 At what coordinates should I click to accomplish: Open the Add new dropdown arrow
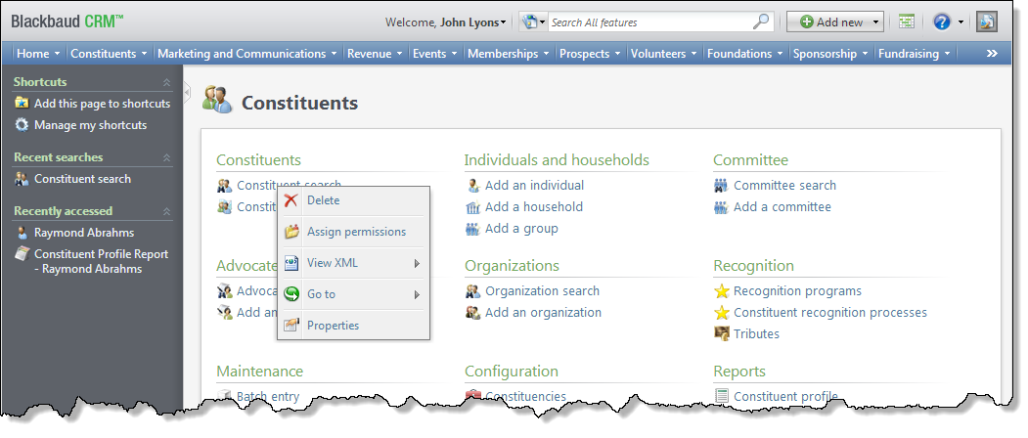(877, 22)
